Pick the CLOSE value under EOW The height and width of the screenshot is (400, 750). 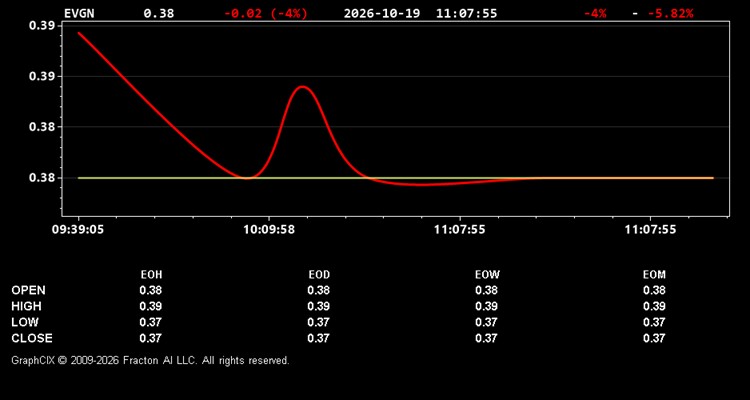[486, 338]
